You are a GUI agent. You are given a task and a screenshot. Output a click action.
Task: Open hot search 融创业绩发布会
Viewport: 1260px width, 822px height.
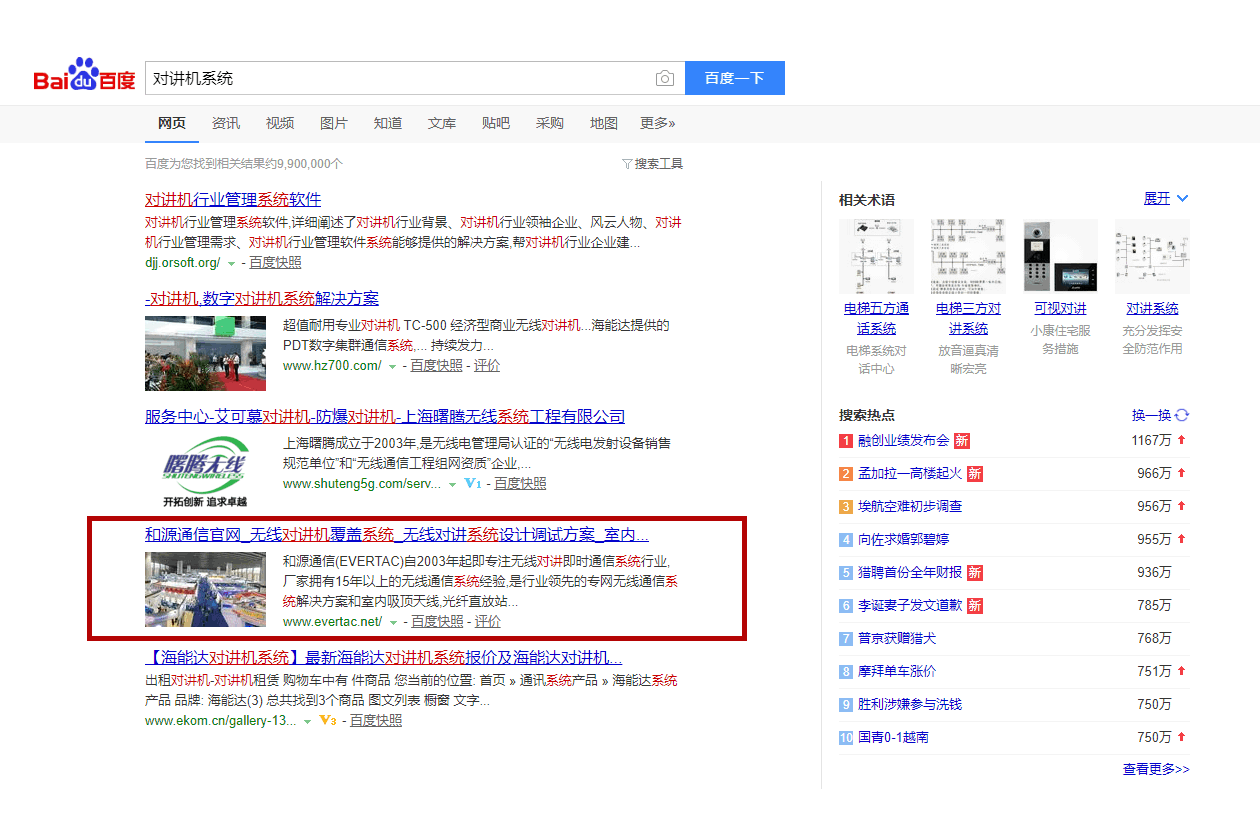tap(903, 440)
